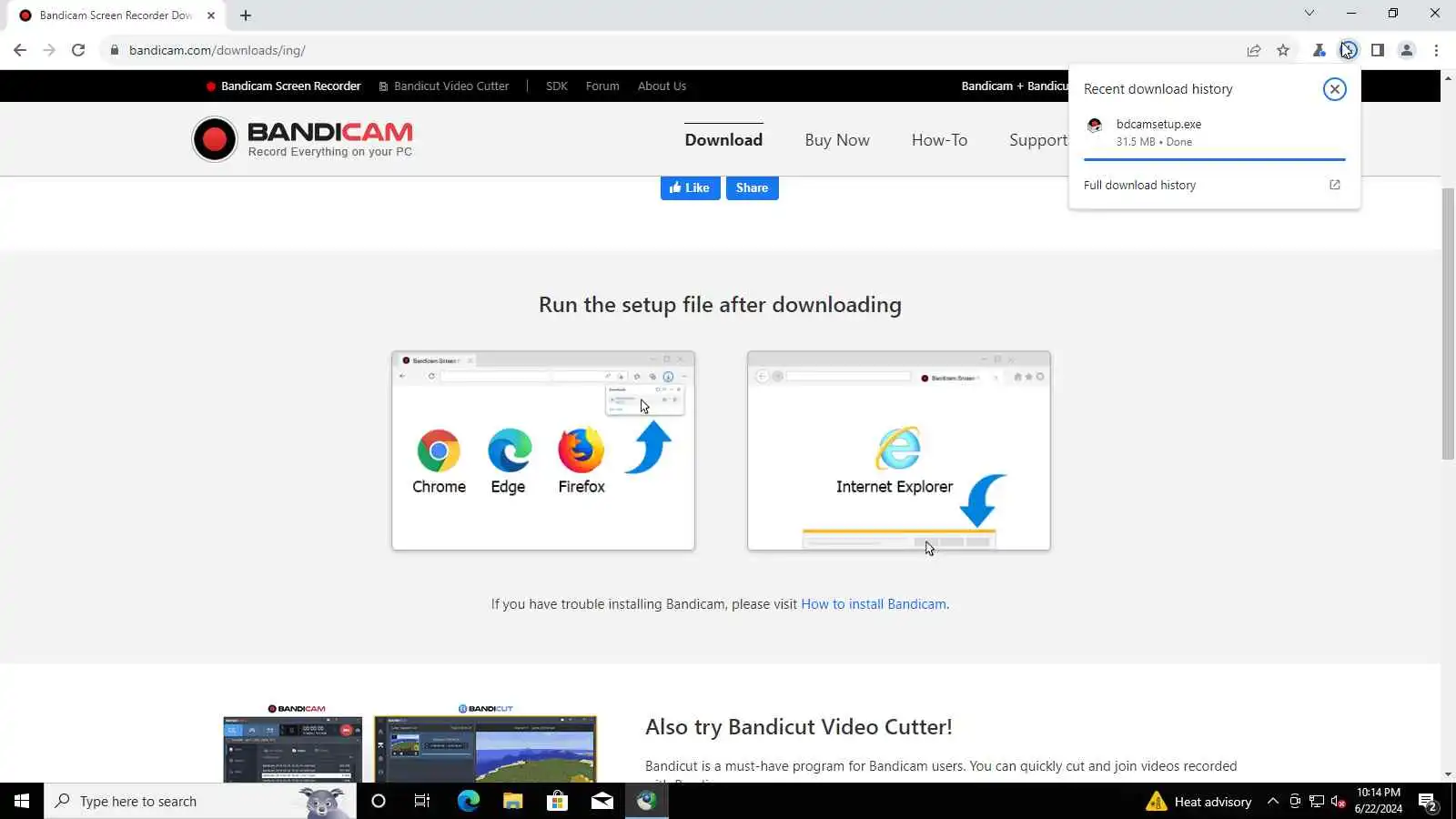Click the Edge browser logo in the guide

(x=510, y=450)
